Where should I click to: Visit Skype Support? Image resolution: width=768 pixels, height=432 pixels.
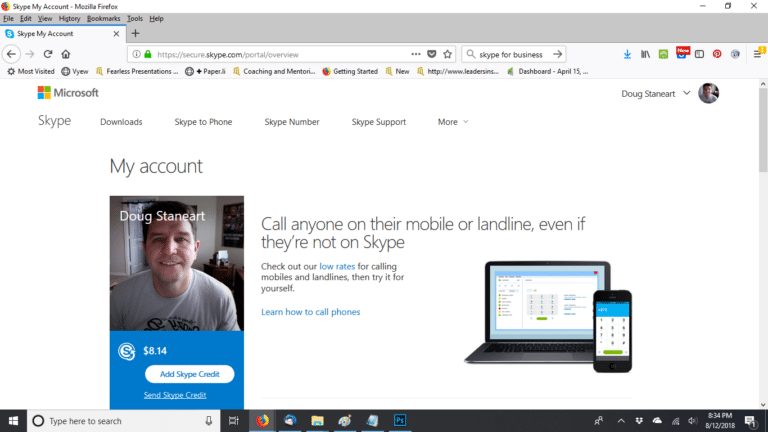tap(379, 122)
